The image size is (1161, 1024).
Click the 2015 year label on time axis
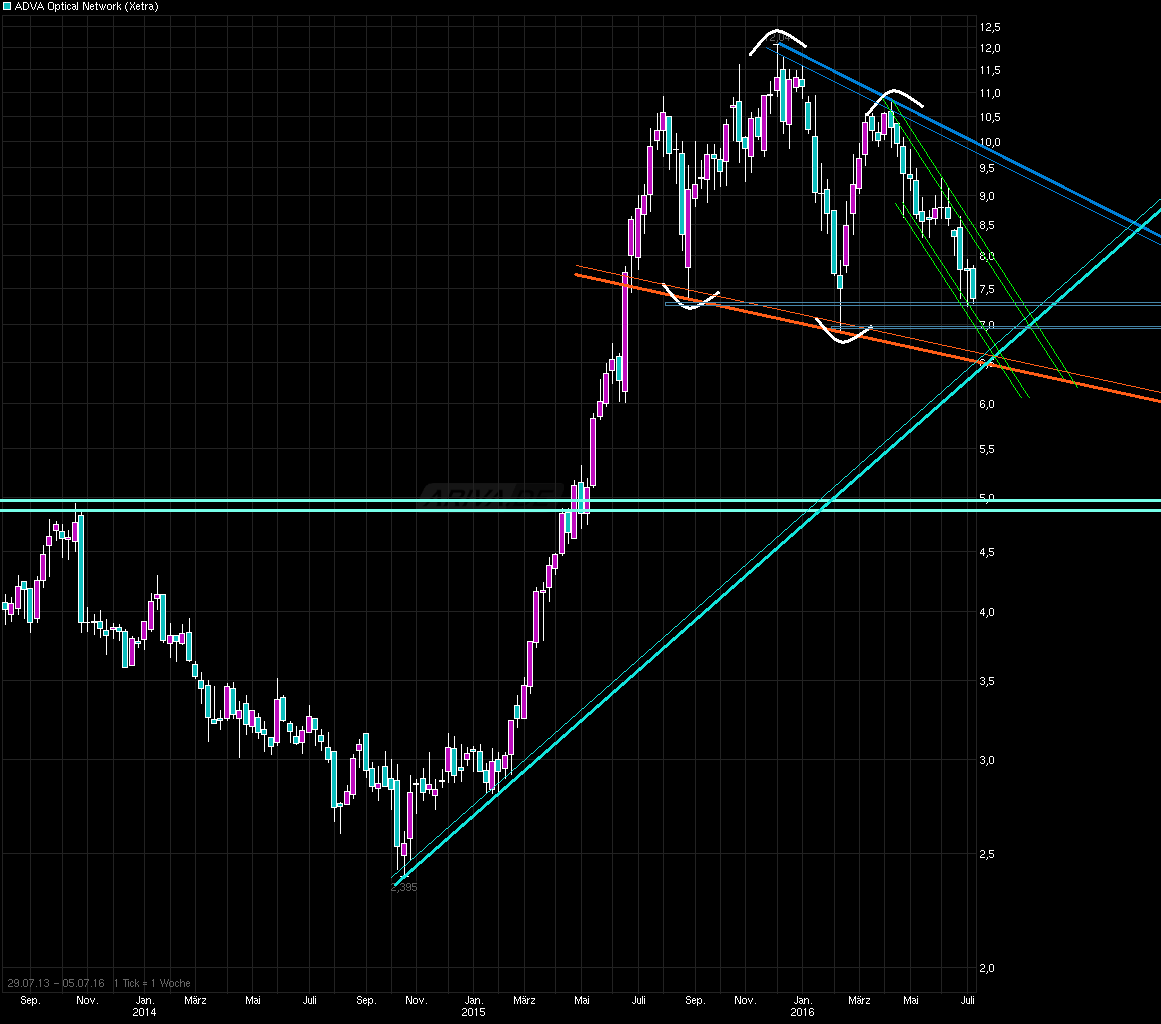[x=473, y=1012]
